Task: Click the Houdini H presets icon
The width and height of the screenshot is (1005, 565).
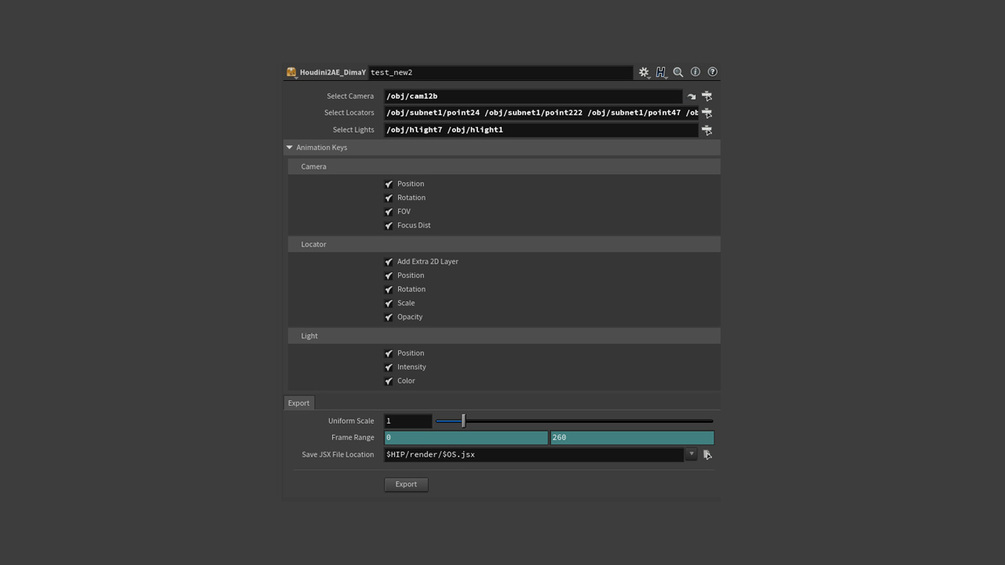Action: (x=661, y=72)
